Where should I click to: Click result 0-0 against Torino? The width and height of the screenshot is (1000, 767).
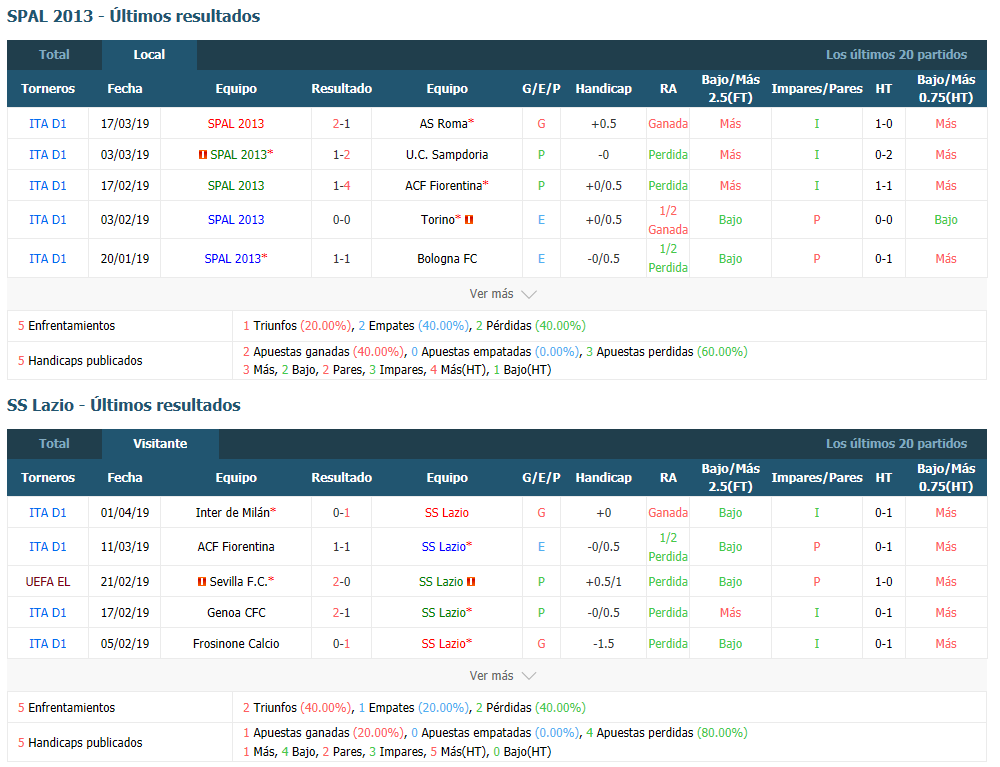pyautogui.click(x=342, y=220)
